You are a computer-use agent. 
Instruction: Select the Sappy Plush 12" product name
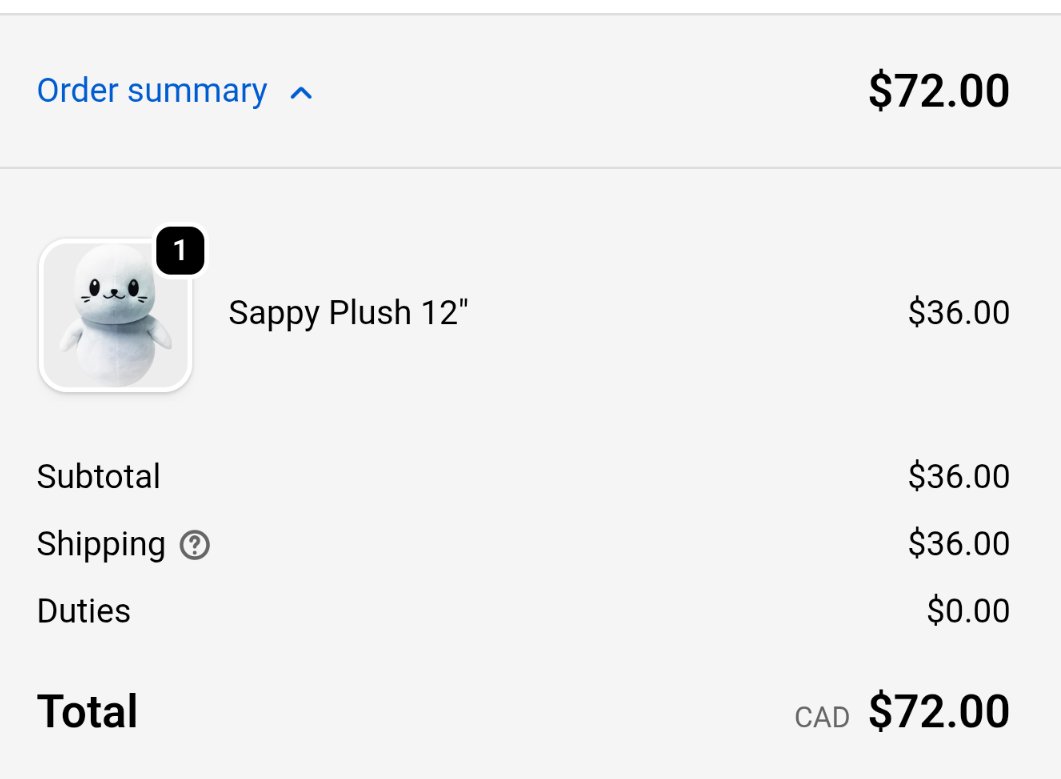348,313
